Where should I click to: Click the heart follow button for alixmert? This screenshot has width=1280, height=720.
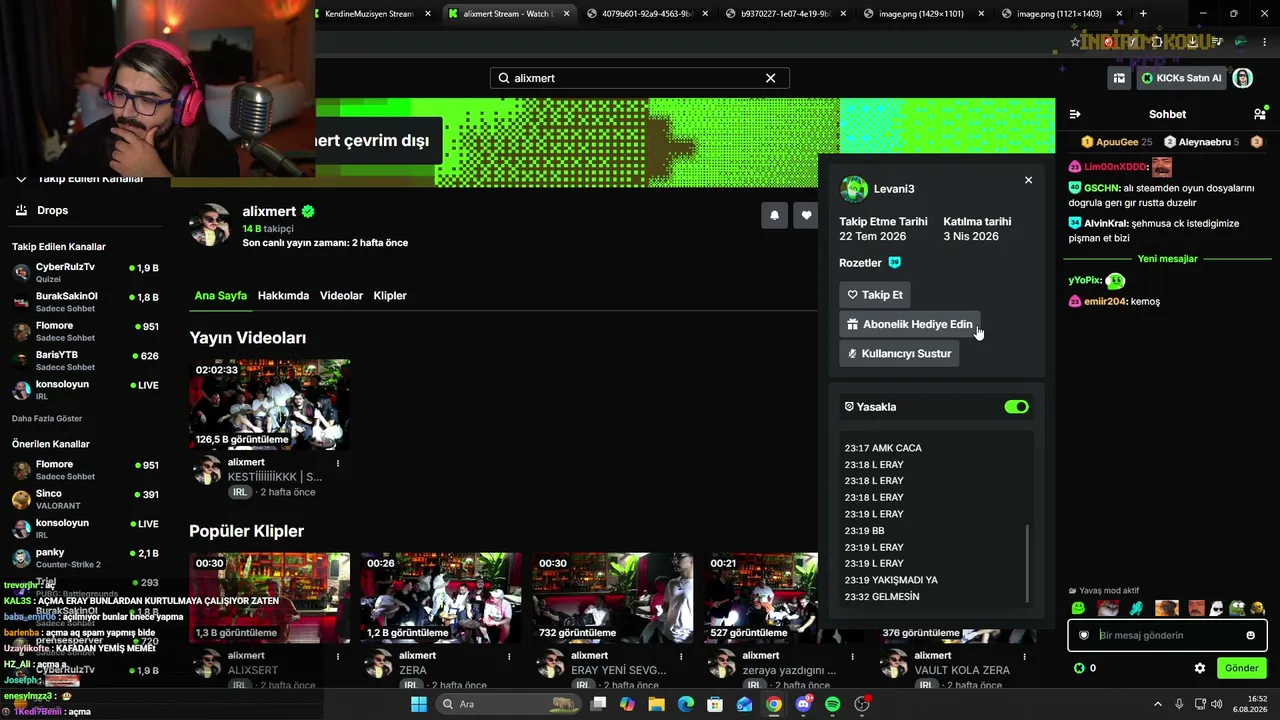pyautogui.click(x=806, y=215)
